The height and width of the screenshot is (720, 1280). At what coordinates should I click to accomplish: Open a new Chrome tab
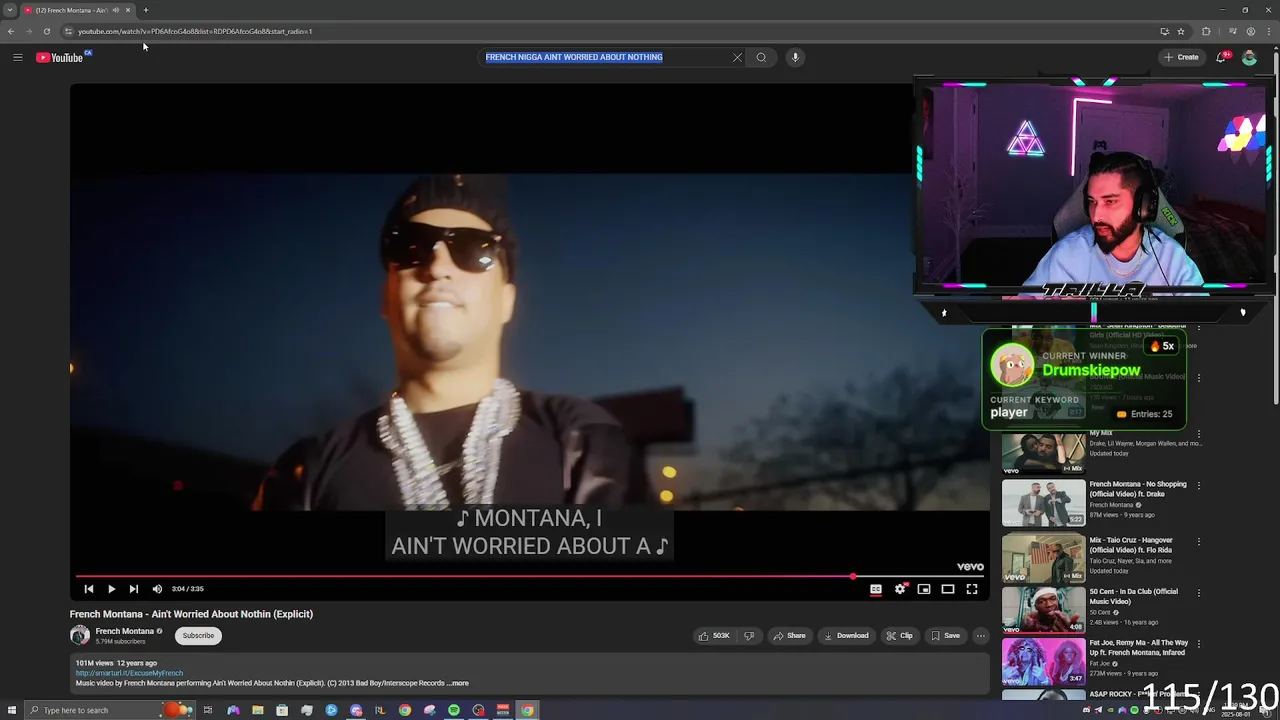click(x=146, y=10)
